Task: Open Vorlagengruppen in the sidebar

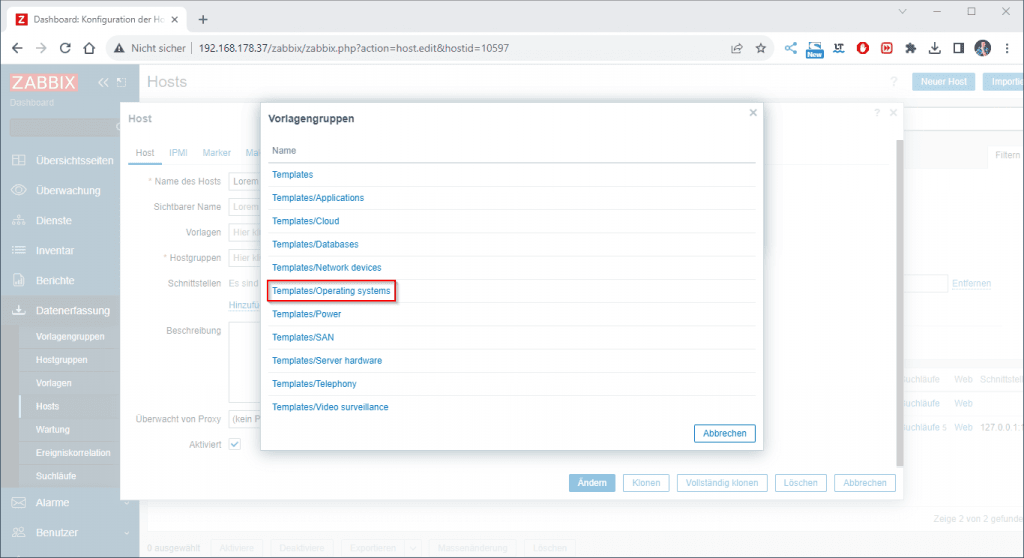Action: [x=69, y=336]
